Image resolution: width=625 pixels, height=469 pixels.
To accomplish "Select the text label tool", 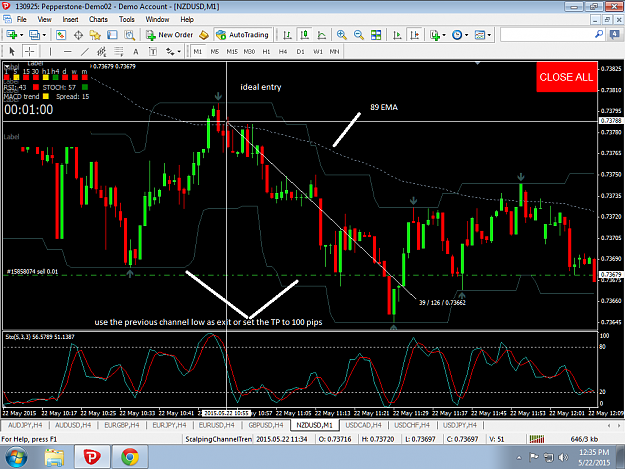I will [x=153, y=51].
